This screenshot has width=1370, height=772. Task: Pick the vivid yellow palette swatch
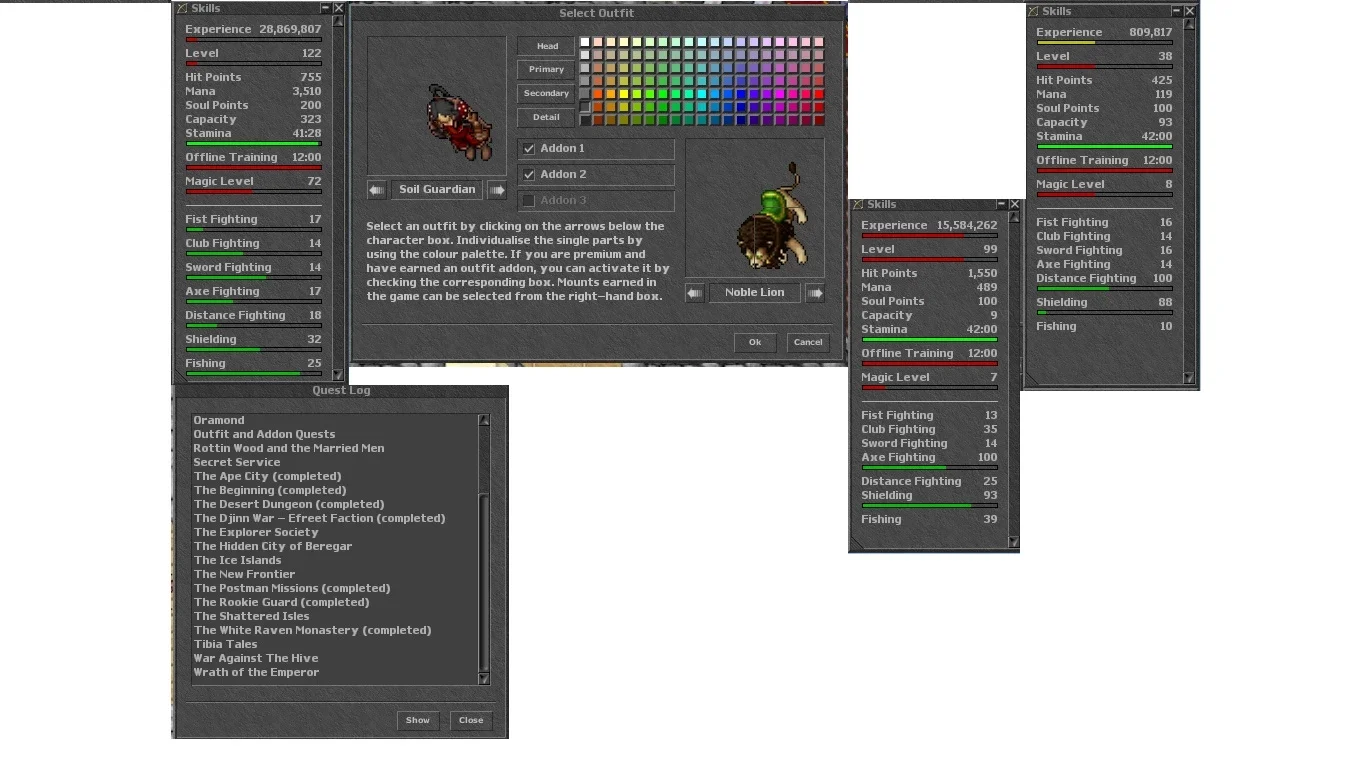click(624, 94)
